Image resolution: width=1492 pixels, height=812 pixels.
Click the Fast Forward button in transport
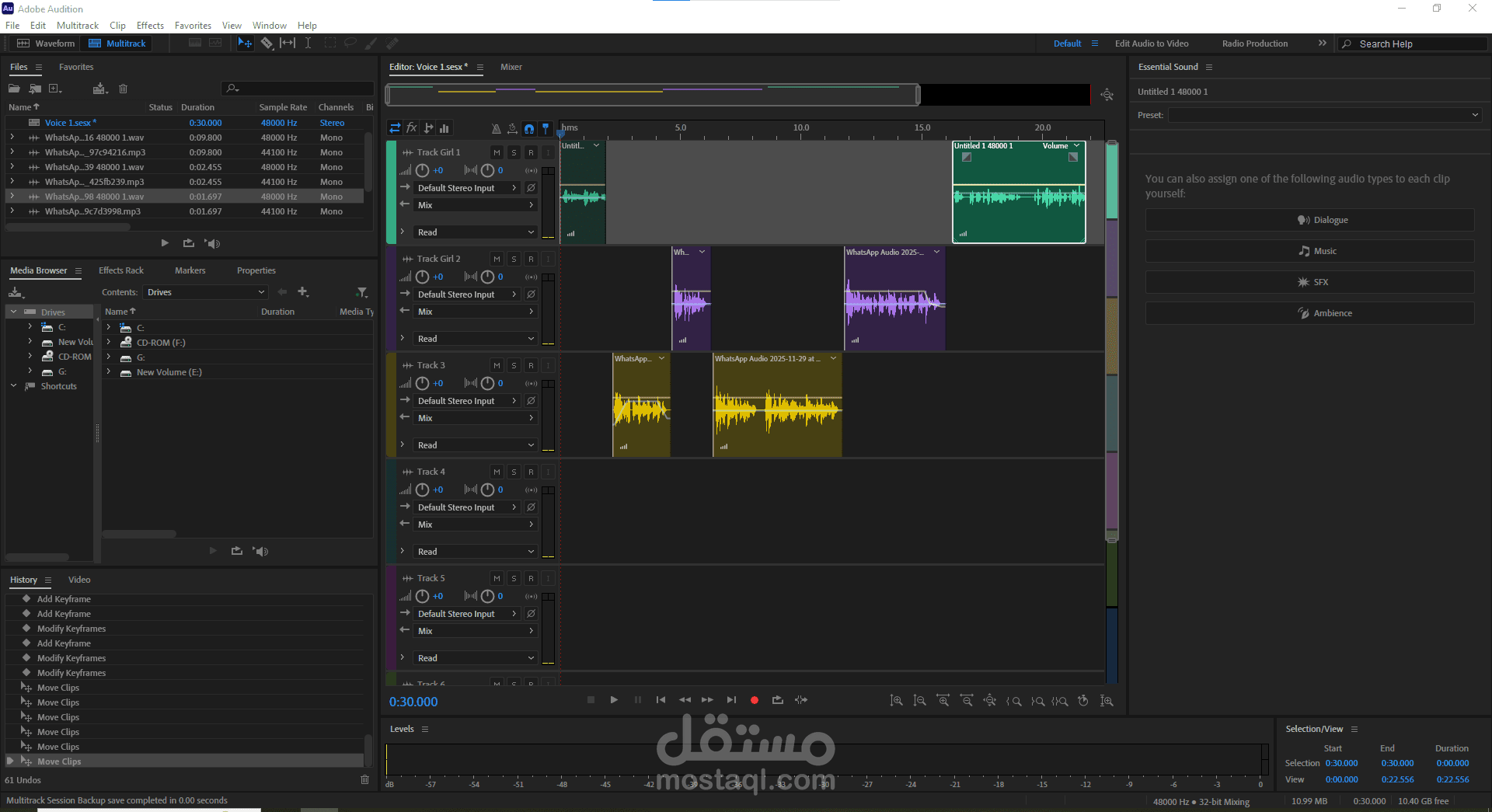click(707, 700)
